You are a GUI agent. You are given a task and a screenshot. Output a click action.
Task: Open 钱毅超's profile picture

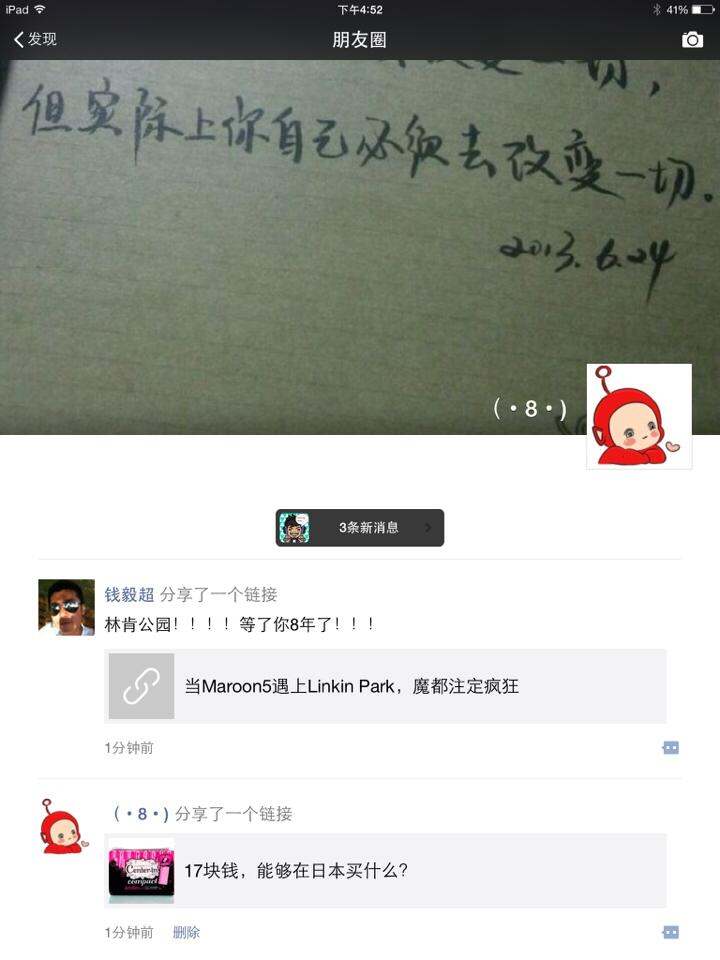(x=66, y=607)
